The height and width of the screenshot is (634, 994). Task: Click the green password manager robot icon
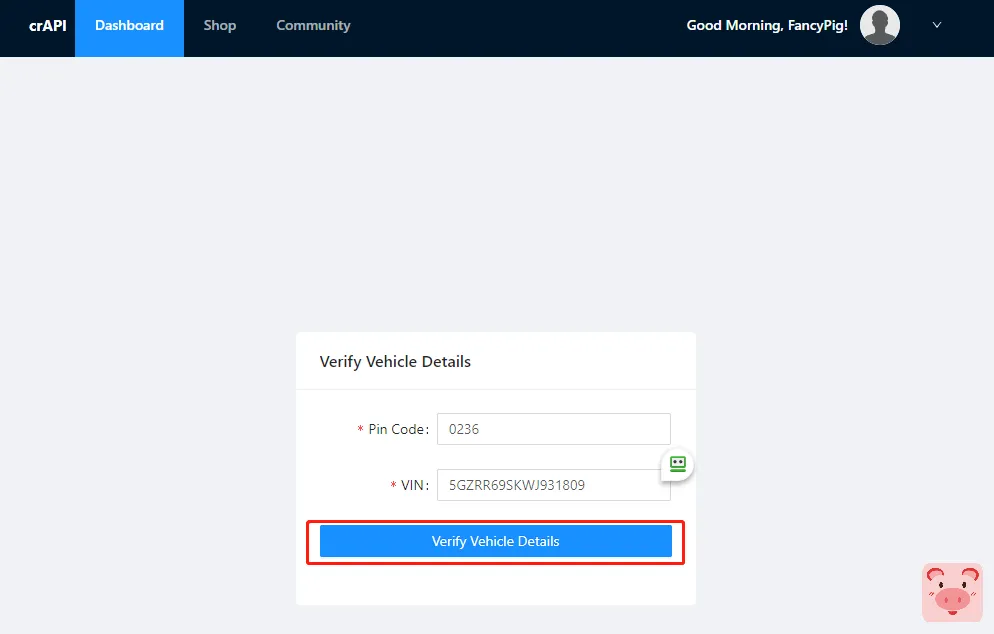pyautogui.click(x=677, y=464)
